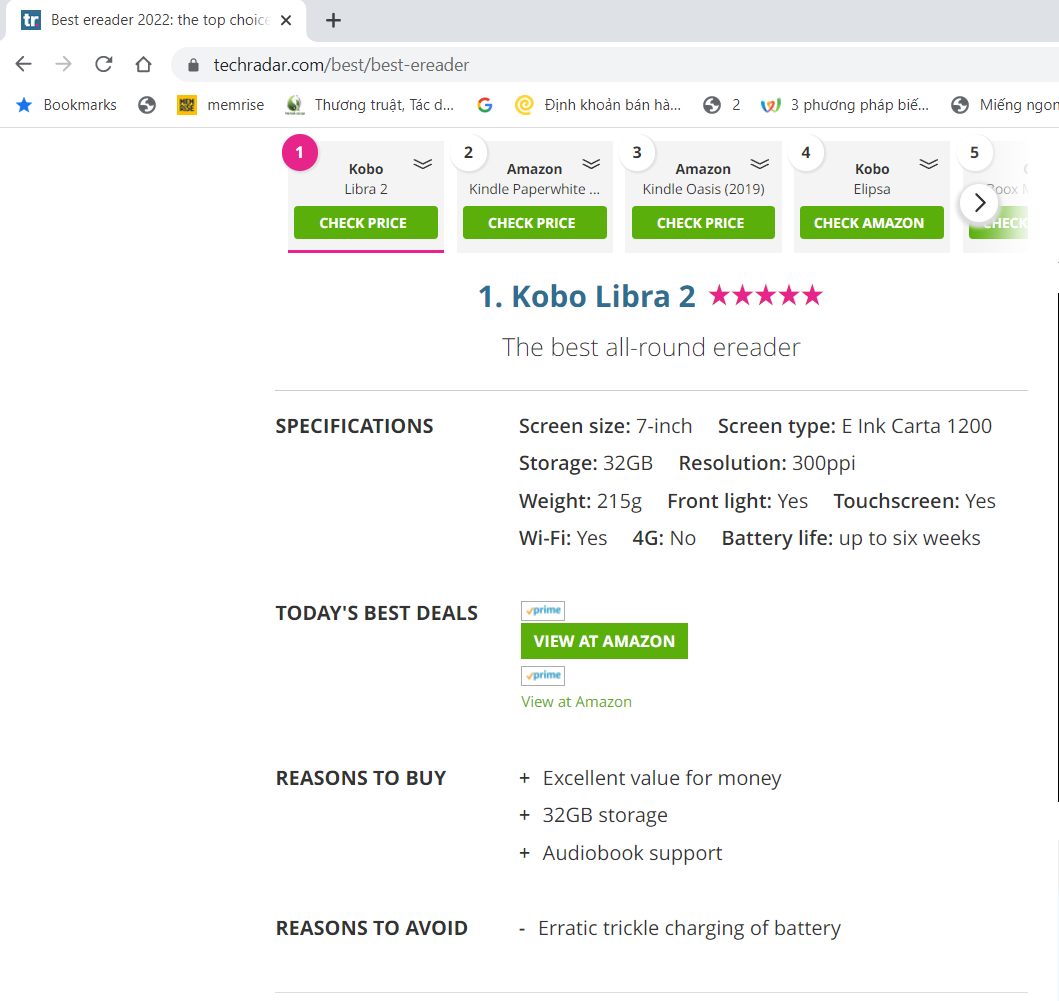Click Check Price for Kobo Libra 2
The height and width of the screenshot is (1001, 1059).
(x=365, y=223)
